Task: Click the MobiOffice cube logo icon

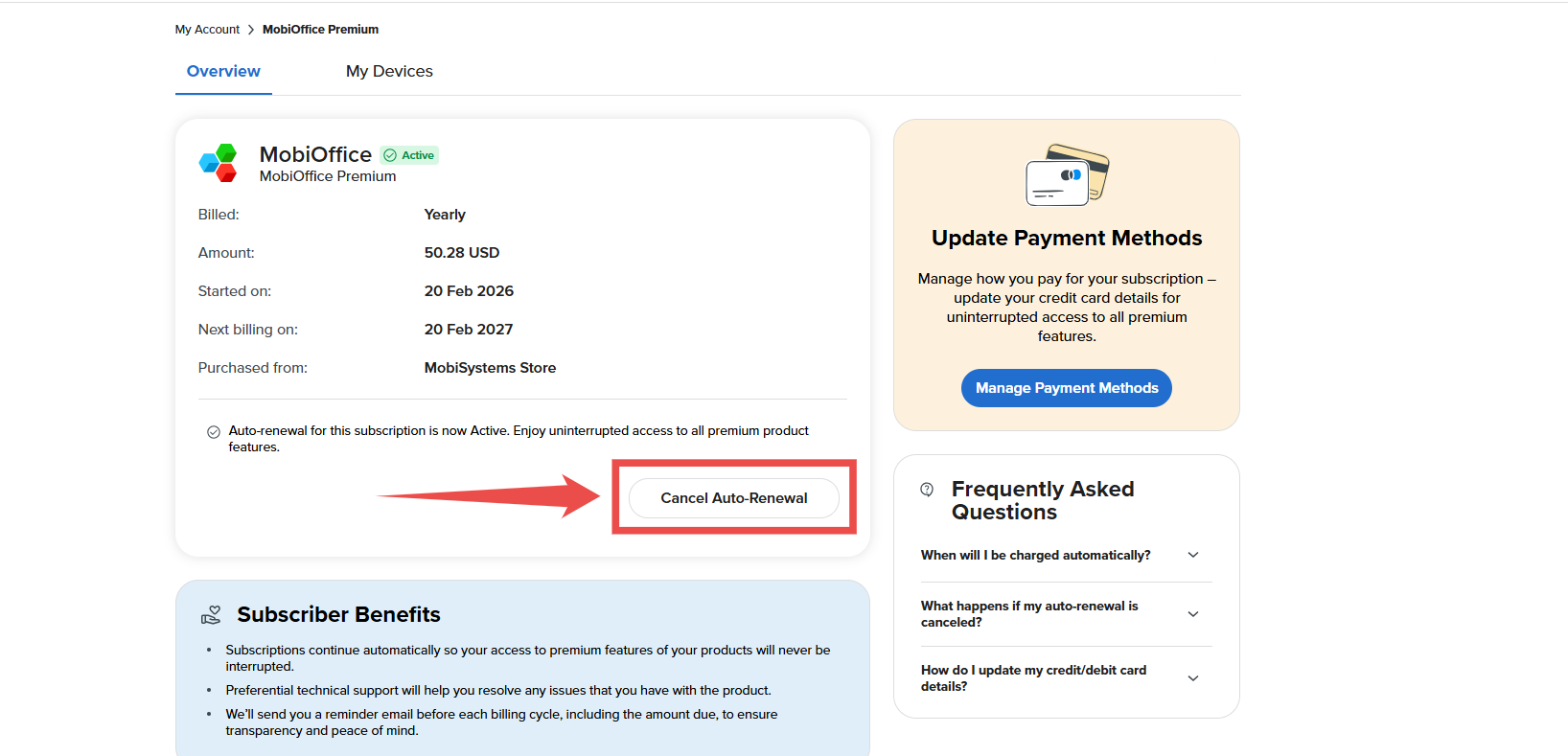Action: [x=218, y=163]
